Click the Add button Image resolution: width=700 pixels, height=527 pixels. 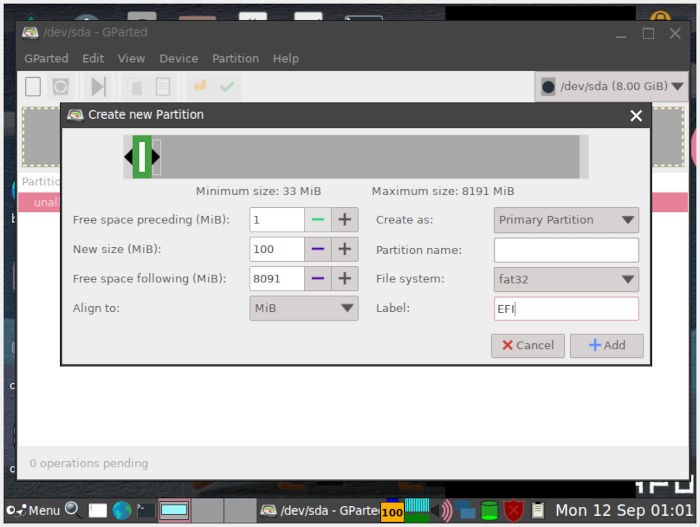click(x=607, y=345)
